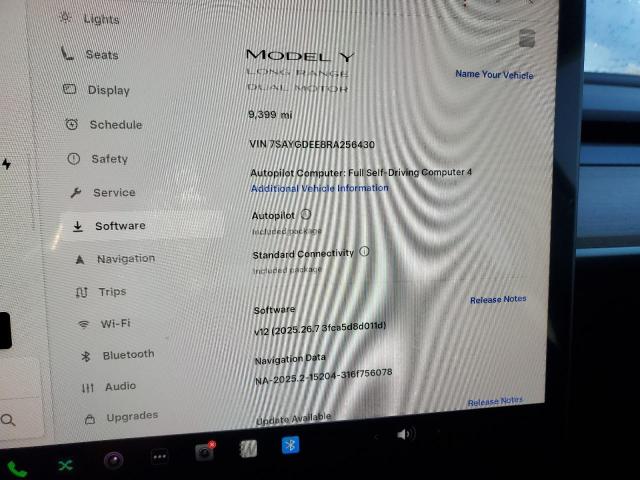Open the dashcam icon with red dot
The image size is (640, 480).
click(205, 452)
